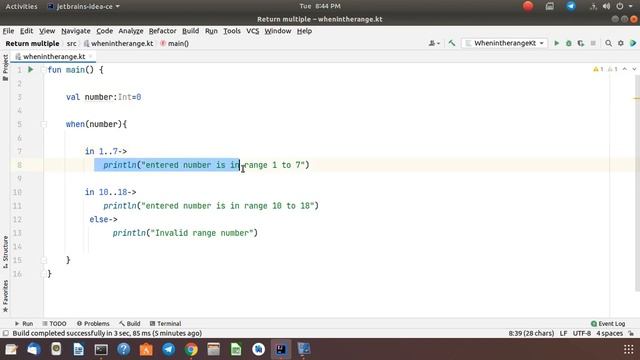Click src breadcrumb in navigation bar
The width and height of the screenshot is (640, 360).
click(71, 43)
